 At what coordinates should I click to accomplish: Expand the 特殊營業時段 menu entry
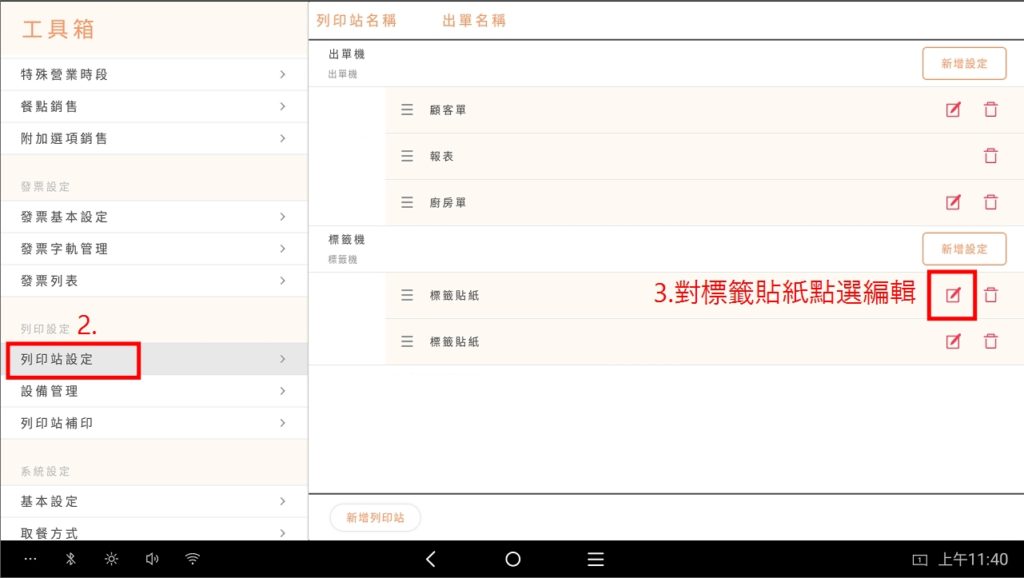pyautogui.click(x=153, y=75)
